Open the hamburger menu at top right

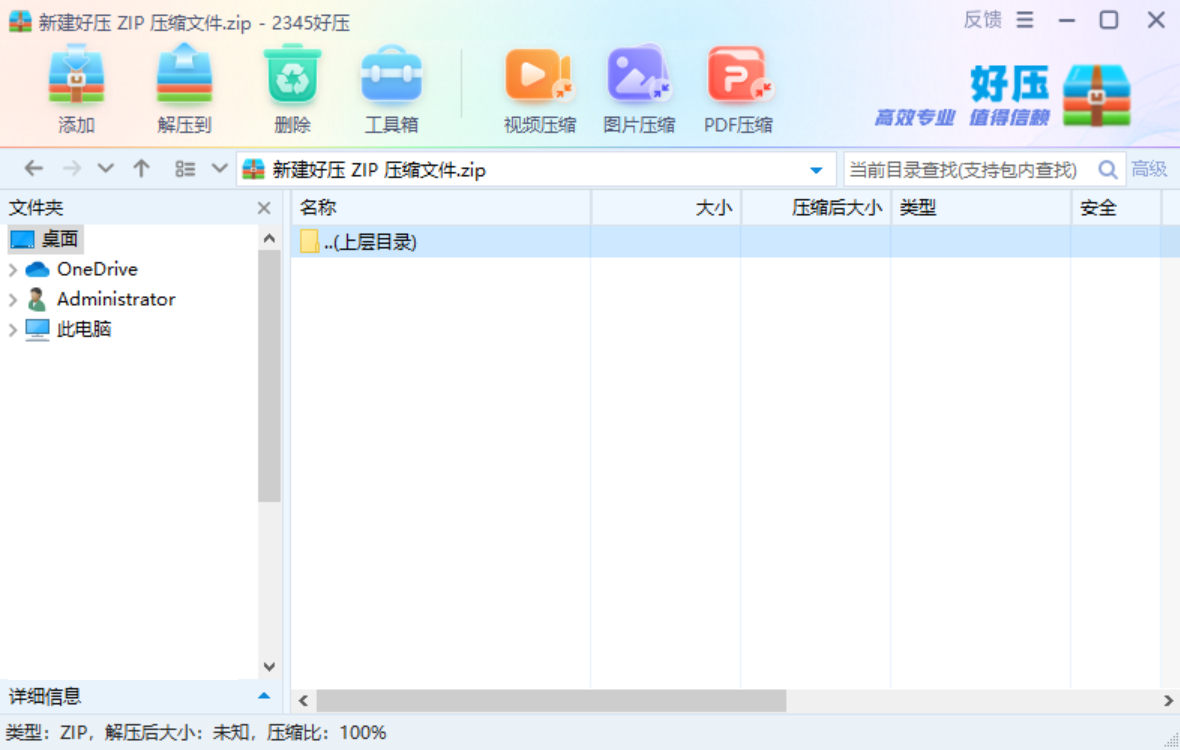click(1024, 19)
